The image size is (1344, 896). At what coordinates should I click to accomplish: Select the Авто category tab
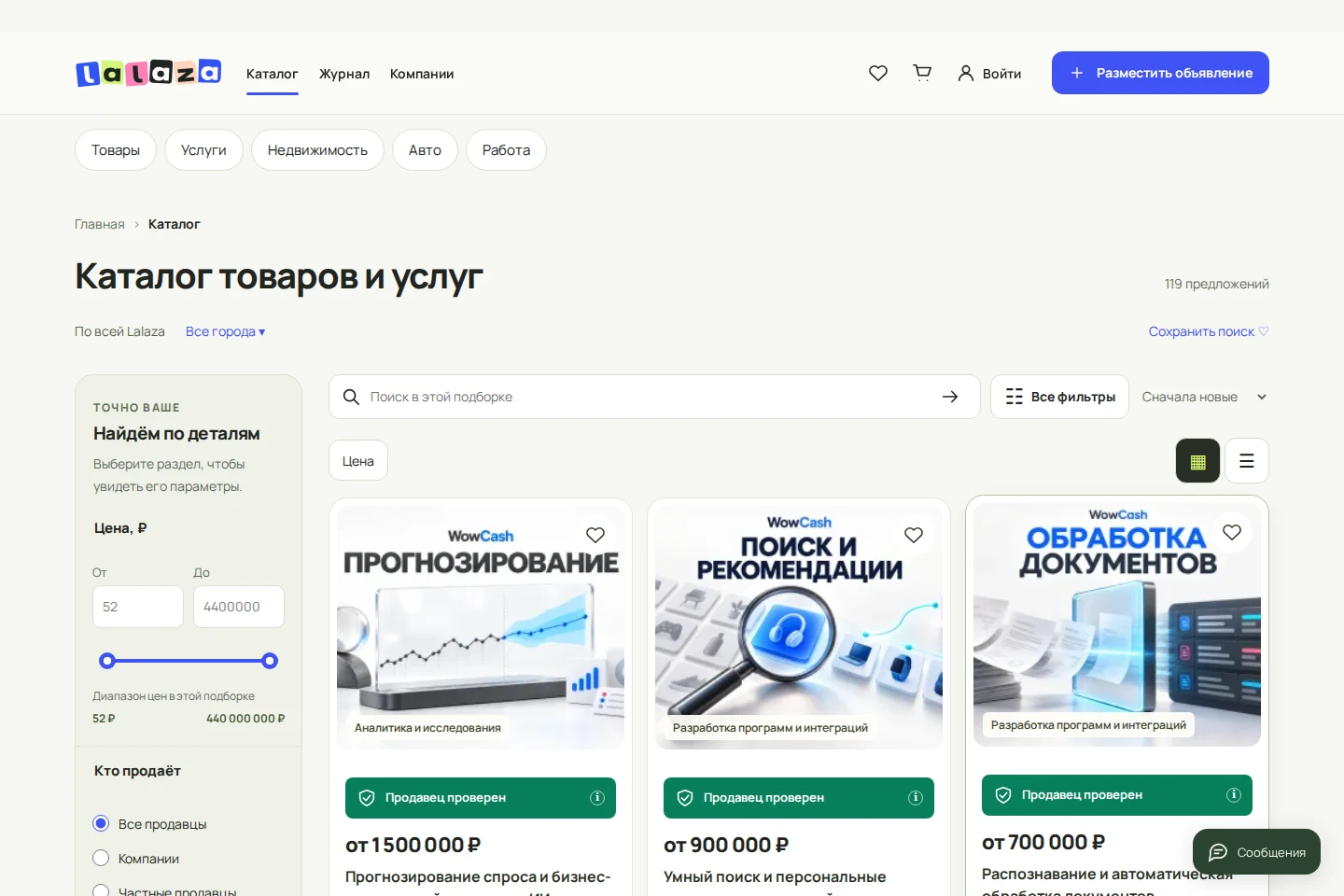point(425,150)
